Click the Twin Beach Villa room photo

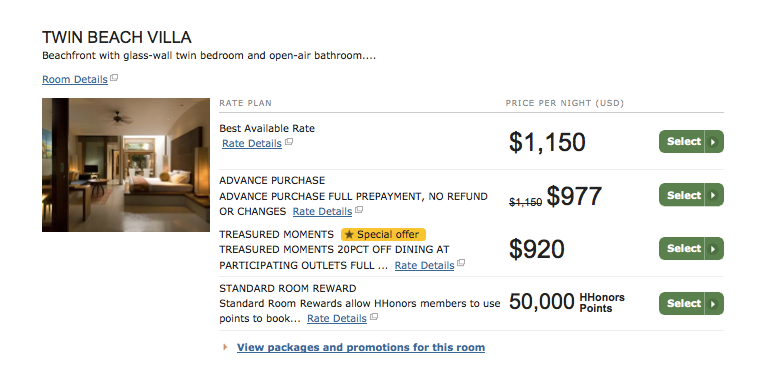click(x=126, y=165)
